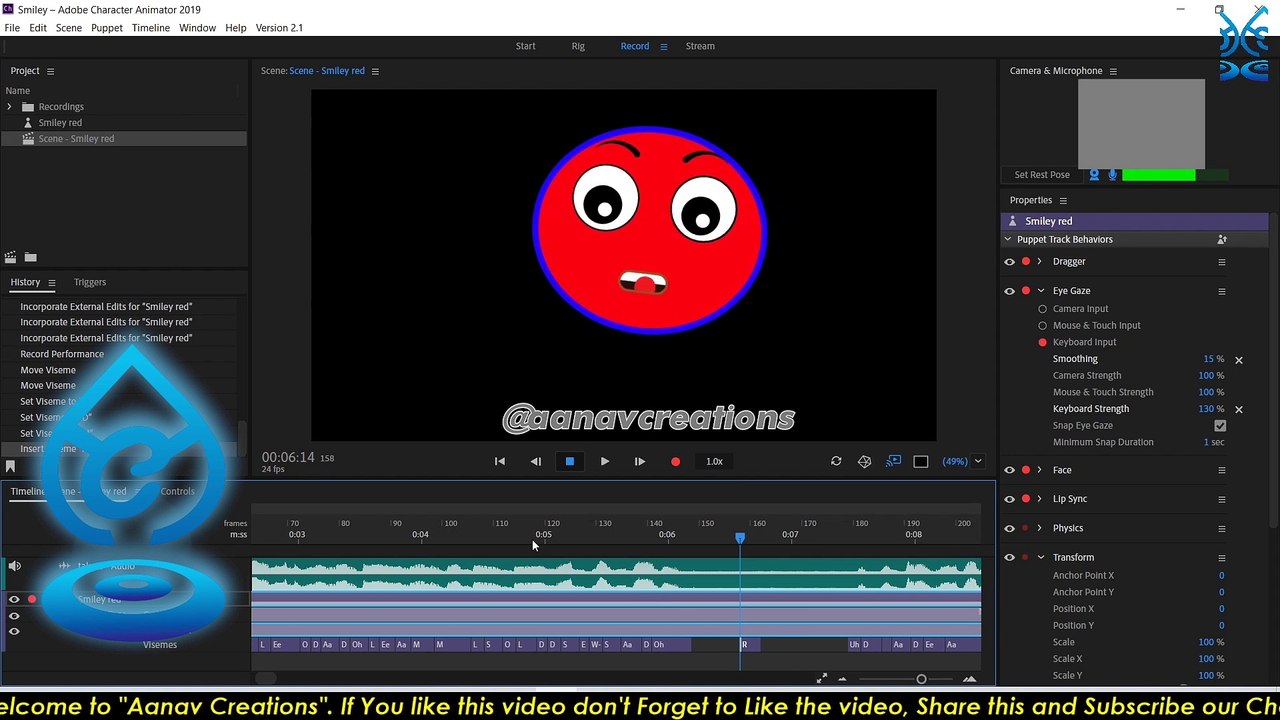Open Lip Sync behavior menu

(x=1221, y=499)
